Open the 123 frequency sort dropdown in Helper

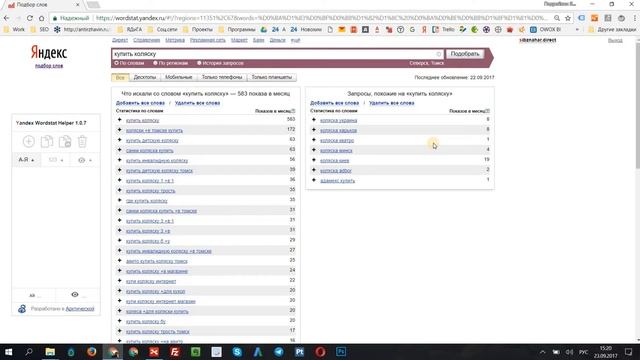(56, 160)
